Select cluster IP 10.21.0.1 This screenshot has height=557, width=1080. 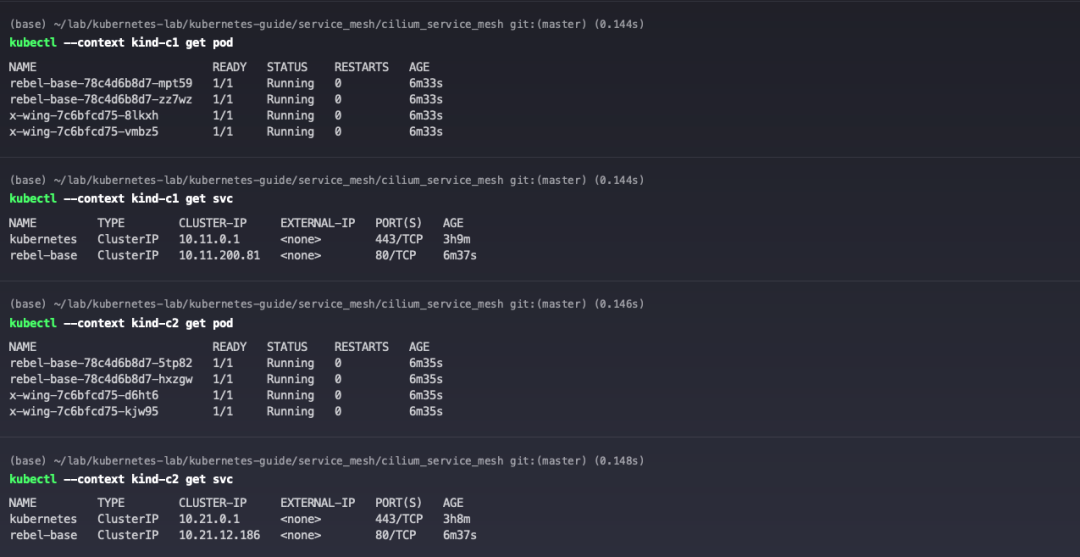tap(209, 519)
